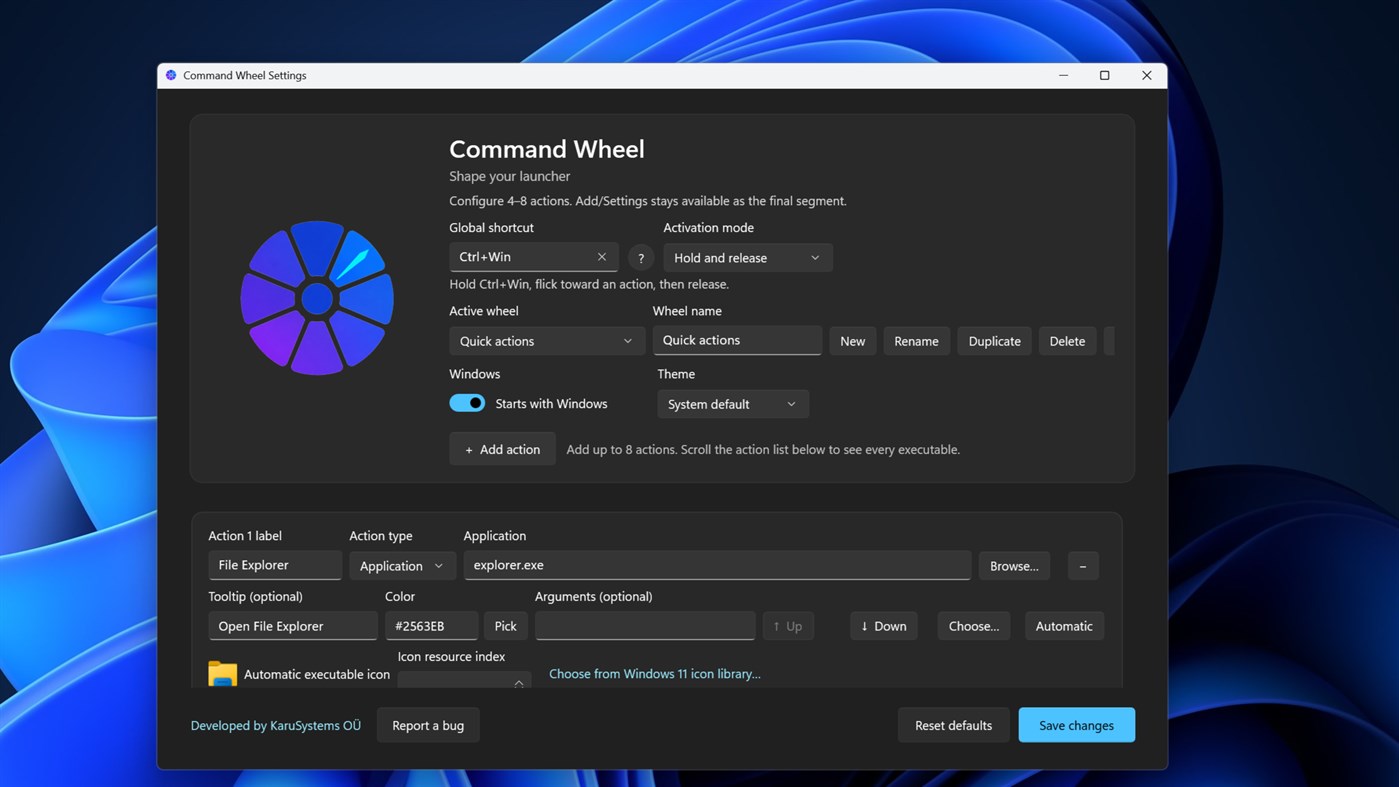Click the Wheel name input field
The image size is (1399, 787).
point(737,340)
